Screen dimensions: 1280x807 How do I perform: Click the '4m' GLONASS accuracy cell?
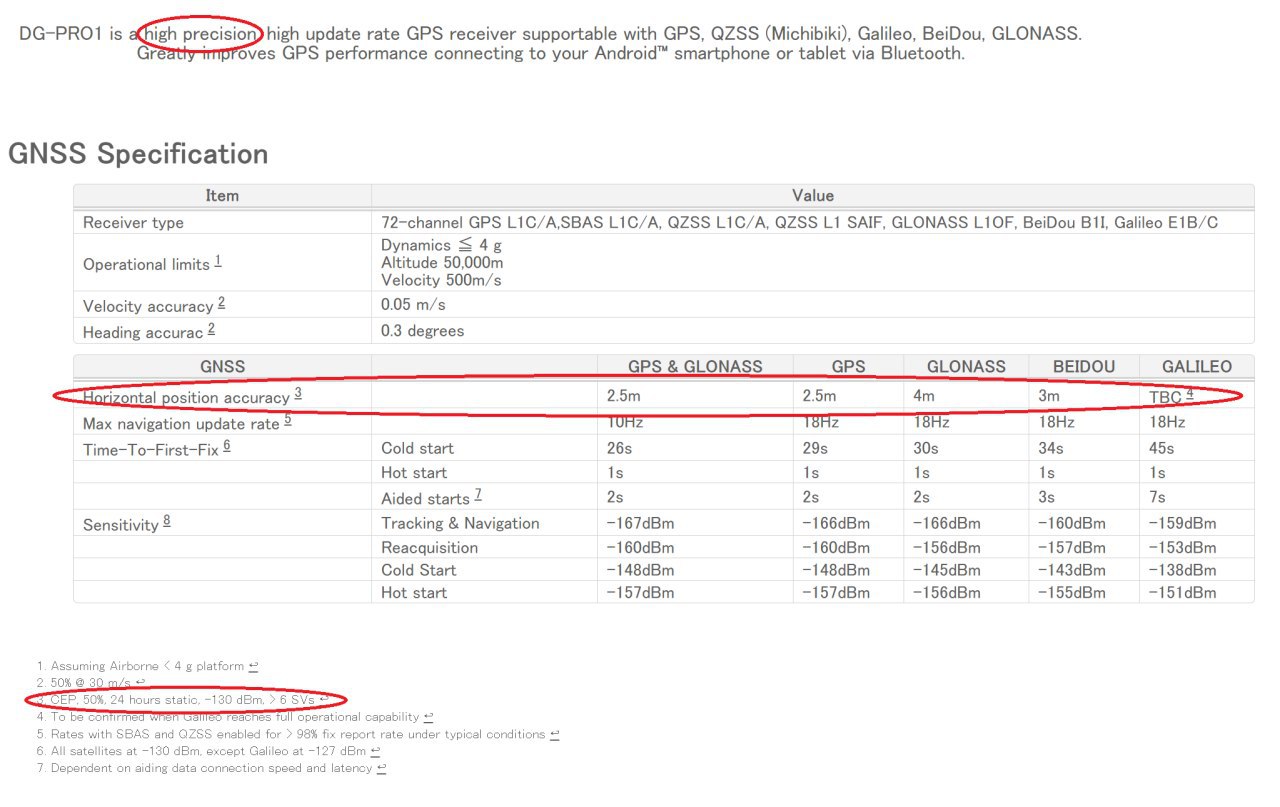(923, 397)
